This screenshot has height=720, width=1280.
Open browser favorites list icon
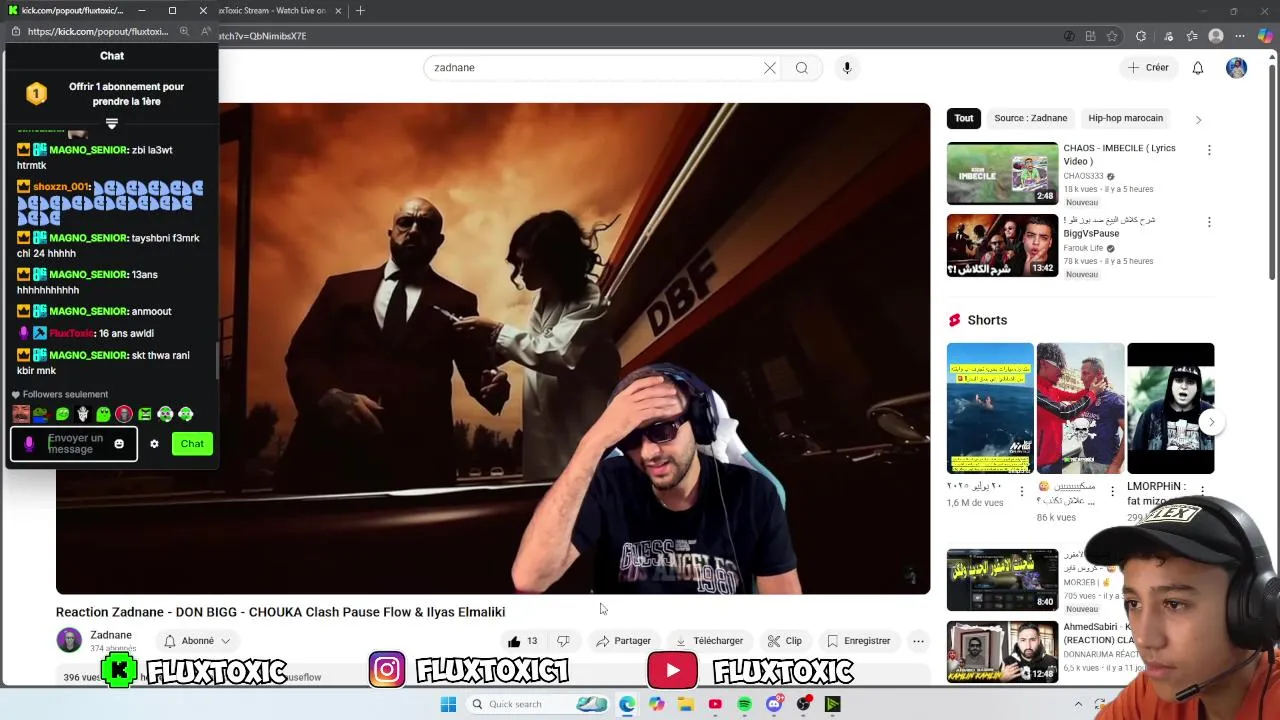[1191, 36]
